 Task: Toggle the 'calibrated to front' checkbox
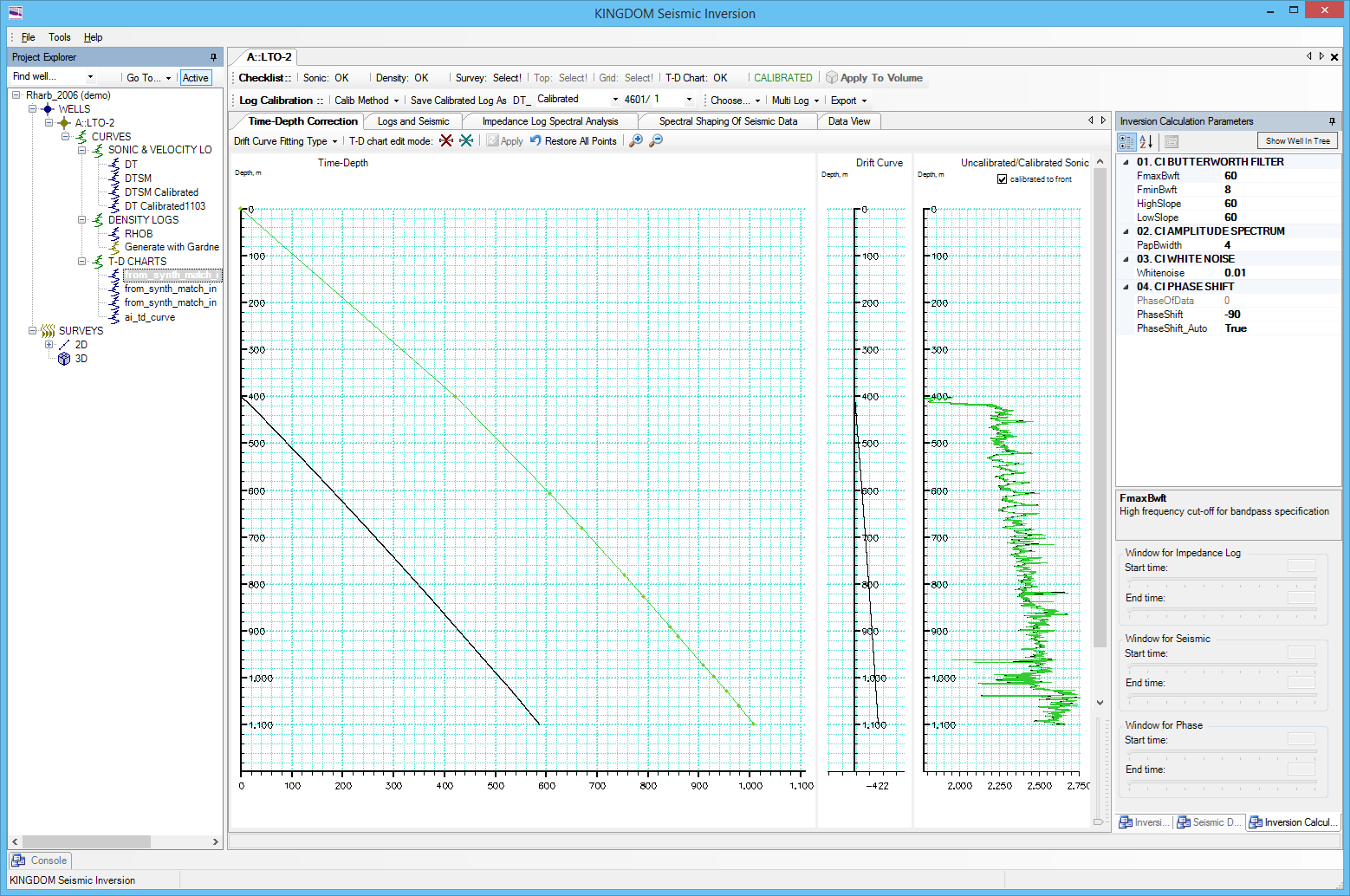(x=1003, y=179)
